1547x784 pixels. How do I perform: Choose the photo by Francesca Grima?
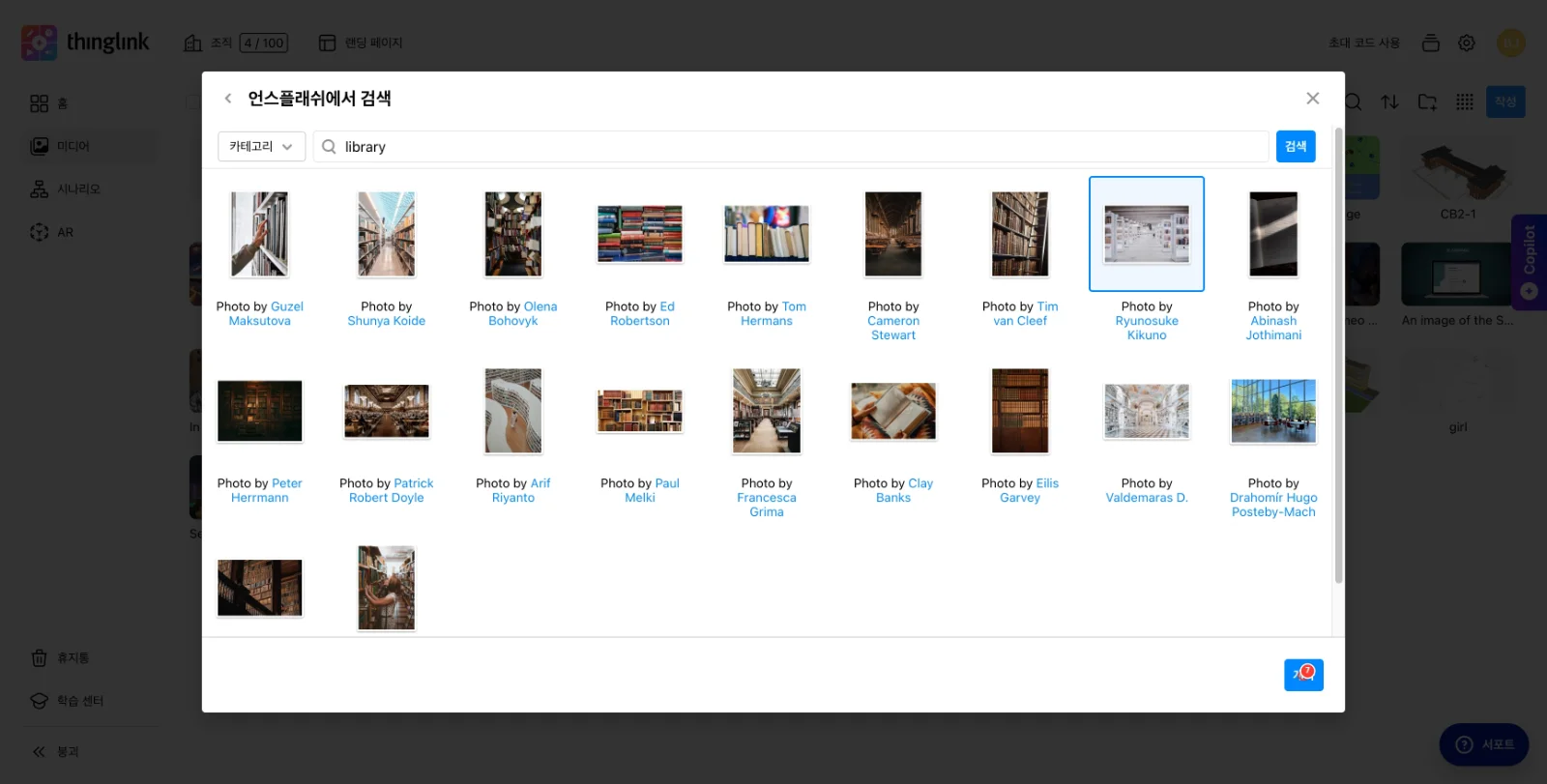767,411
